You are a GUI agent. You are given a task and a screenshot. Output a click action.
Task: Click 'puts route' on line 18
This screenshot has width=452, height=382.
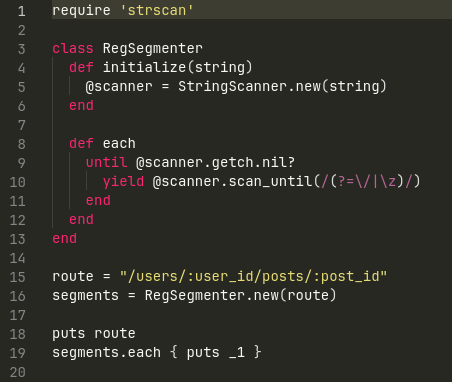coord(94,333)
